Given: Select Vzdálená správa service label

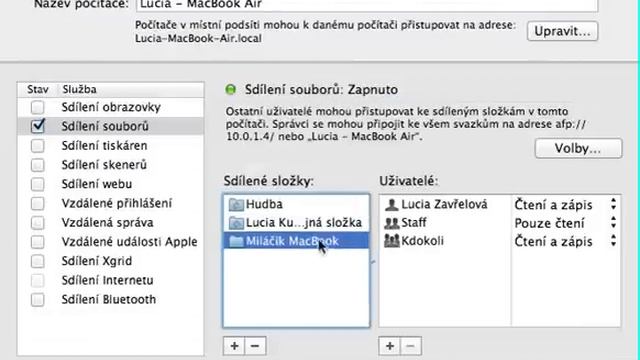Looking at the screenshot, I should point(107,222).
